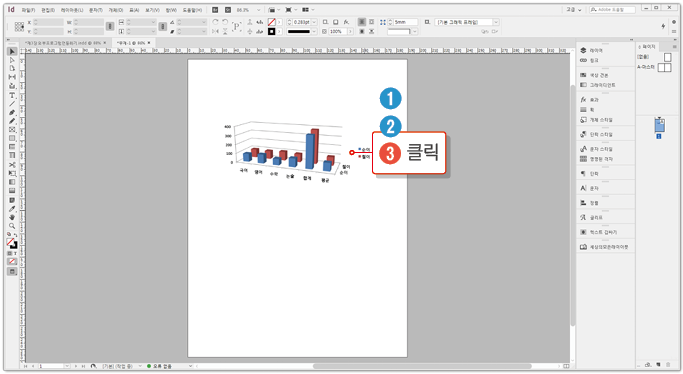Click the fill/stroke swatch in toolbox
Screen dimensions: 683x374
tap(11, 243)
